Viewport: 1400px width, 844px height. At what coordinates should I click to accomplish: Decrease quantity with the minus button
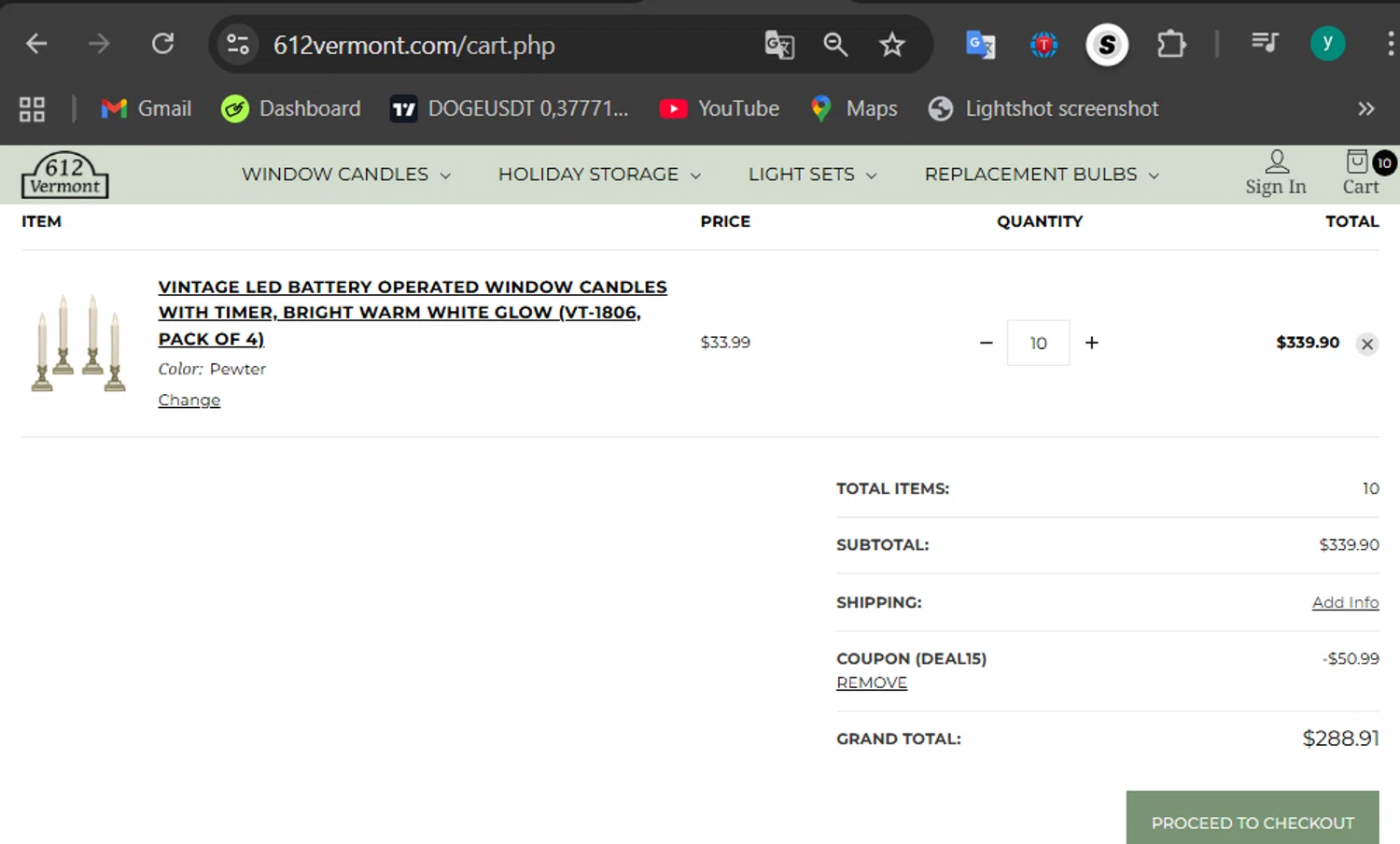[x=987, y=344]
